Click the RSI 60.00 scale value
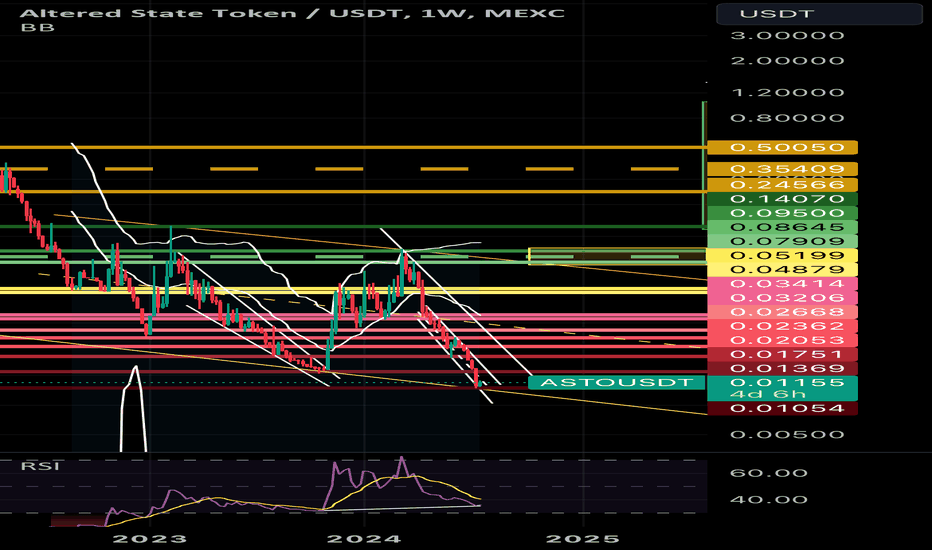 [x=768, y=473]
